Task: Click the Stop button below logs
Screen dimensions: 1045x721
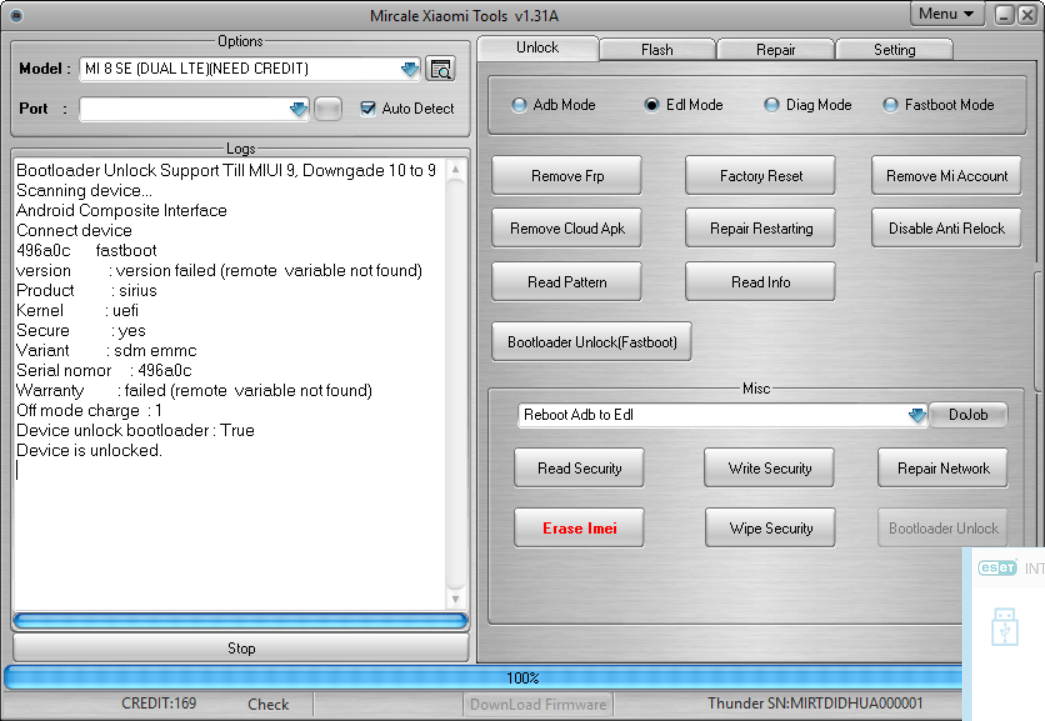Action: [x=241, y=648]
